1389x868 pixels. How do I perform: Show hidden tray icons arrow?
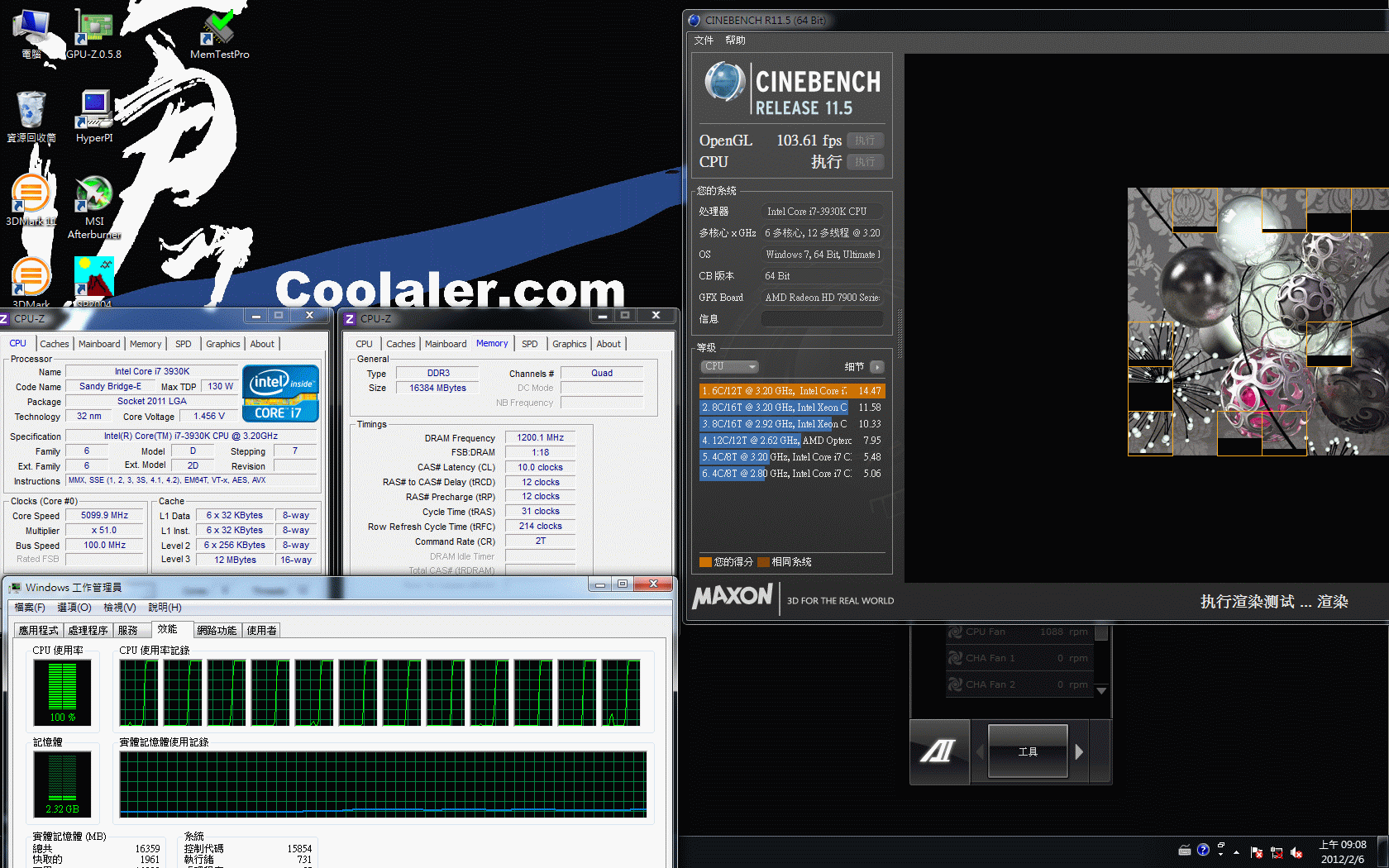click(x=1237, y=852)
